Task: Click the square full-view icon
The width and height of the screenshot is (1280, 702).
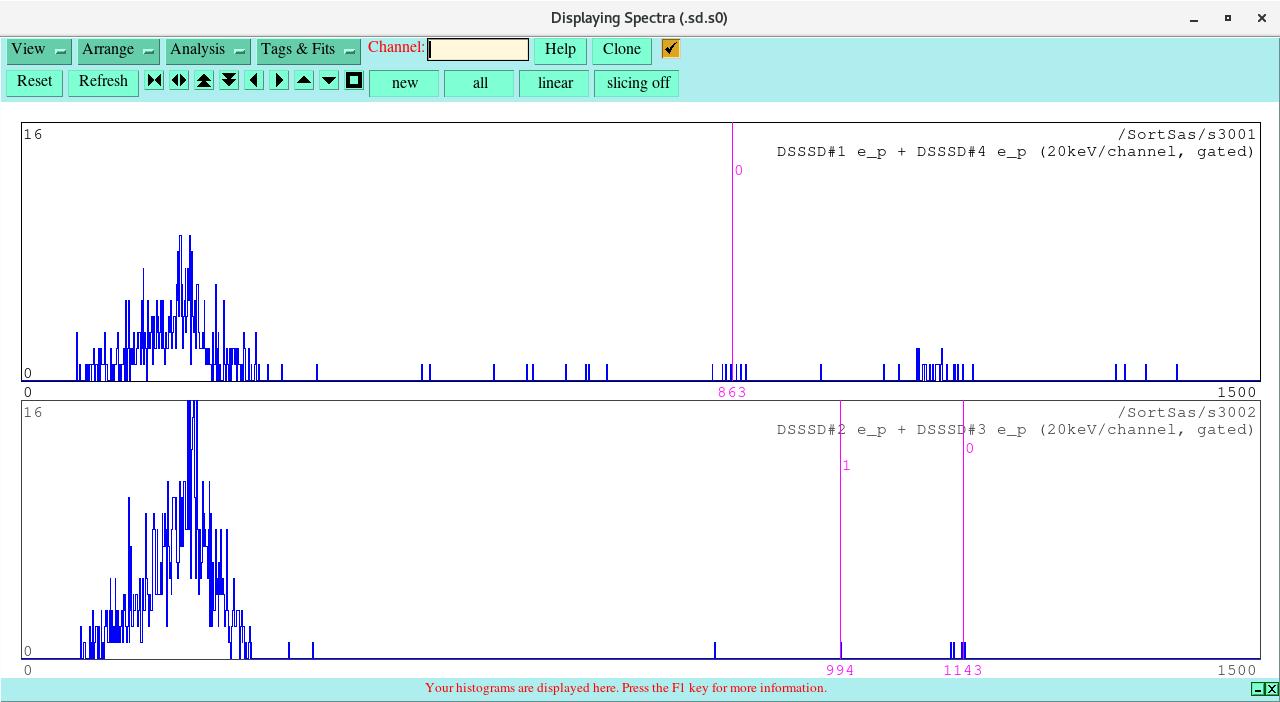Action: pyautogui.click(x=353, y=80)
